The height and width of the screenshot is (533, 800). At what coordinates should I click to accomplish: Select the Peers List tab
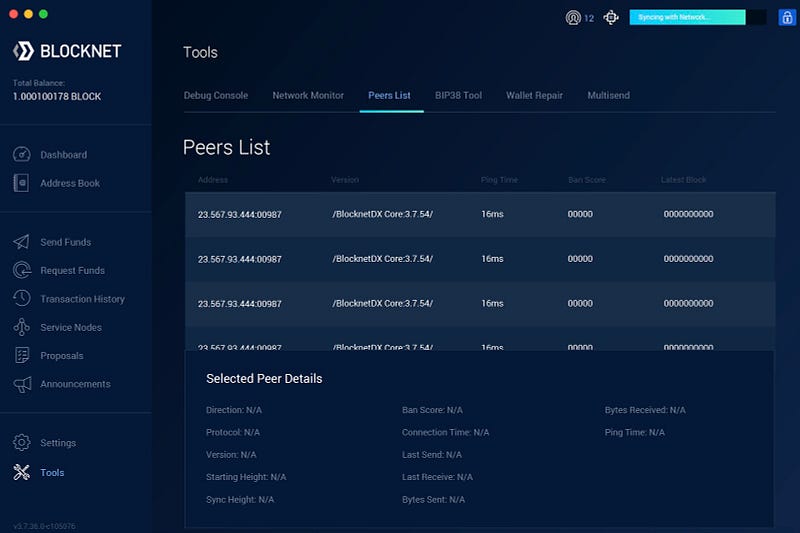389,95
